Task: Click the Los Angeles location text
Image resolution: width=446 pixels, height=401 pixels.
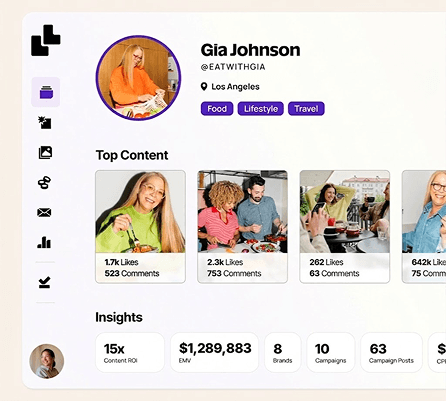Action: click(235, 87)
